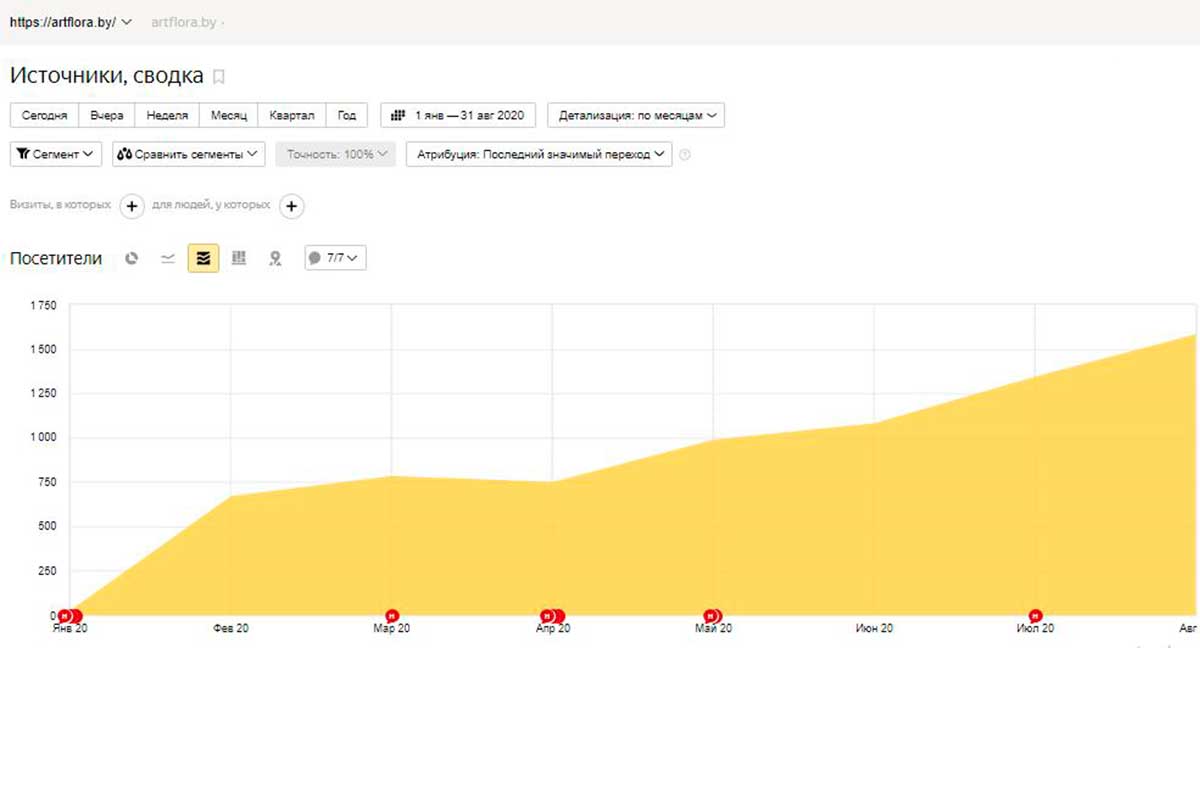The width and height of the screenshot is (1200, 800).
Task: Choose the 'Квартал' period option
Action: point(292,115)
